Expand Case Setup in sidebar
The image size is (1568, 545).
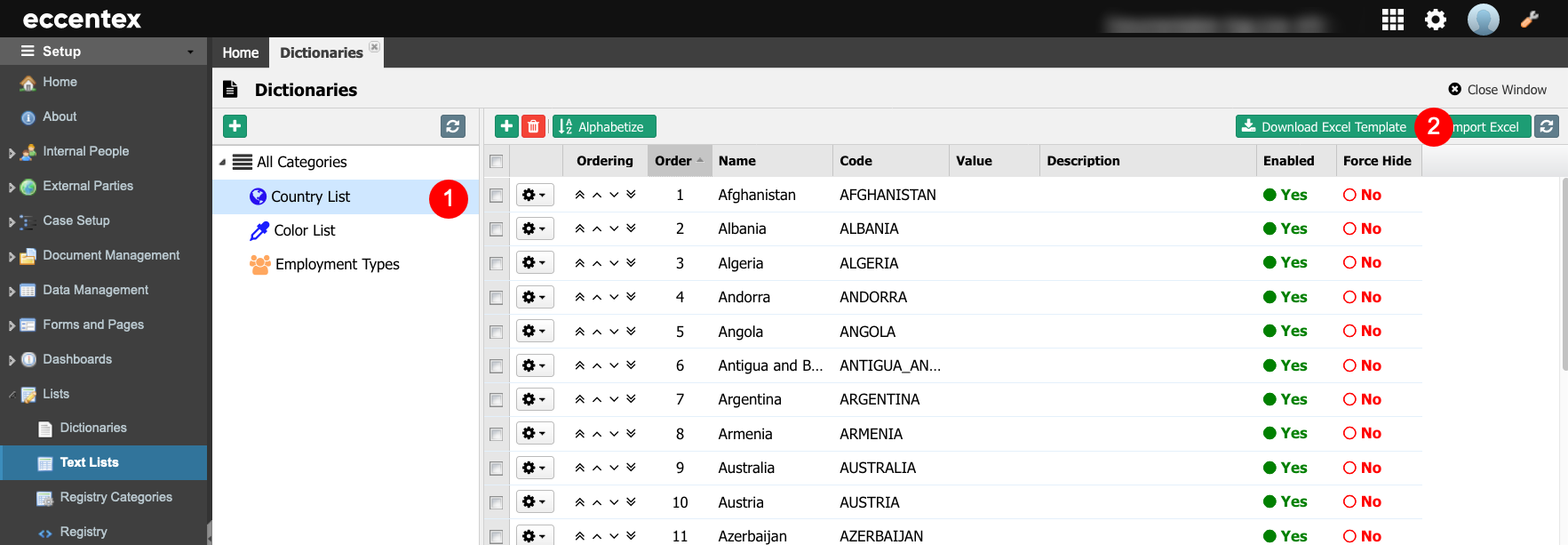[x=12, y=222]
